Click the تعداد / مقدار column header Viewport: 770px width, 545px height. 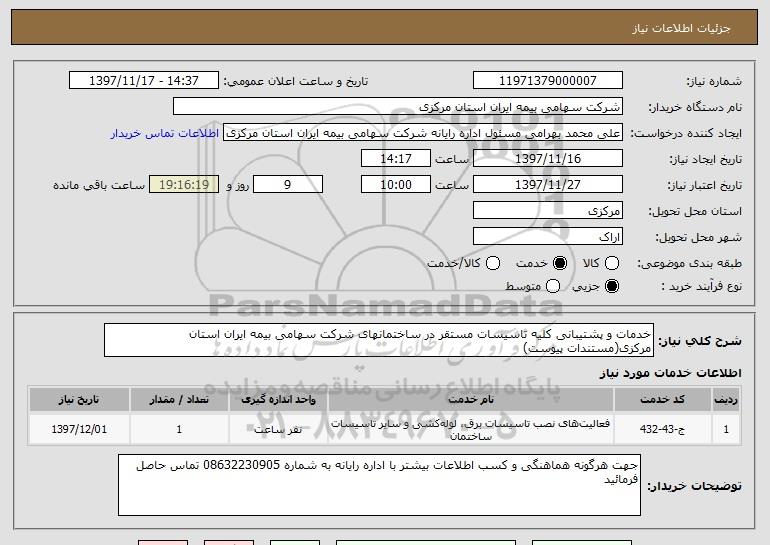(x=179, y=400)
